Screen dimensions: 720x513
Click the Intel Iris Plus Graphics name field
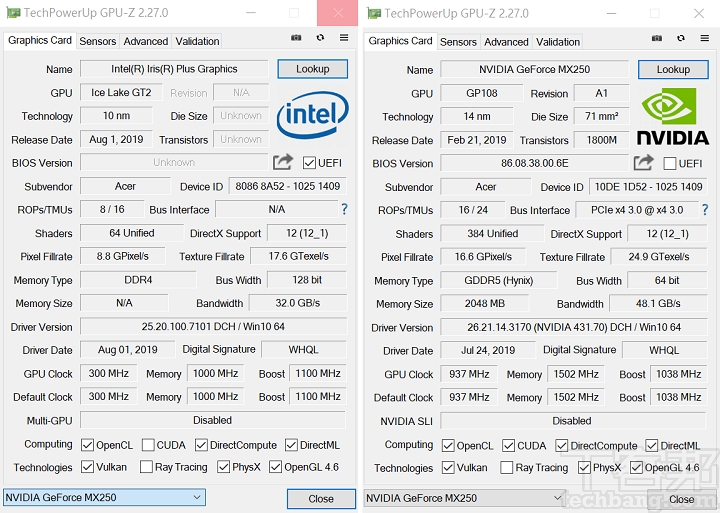point(174,69)
